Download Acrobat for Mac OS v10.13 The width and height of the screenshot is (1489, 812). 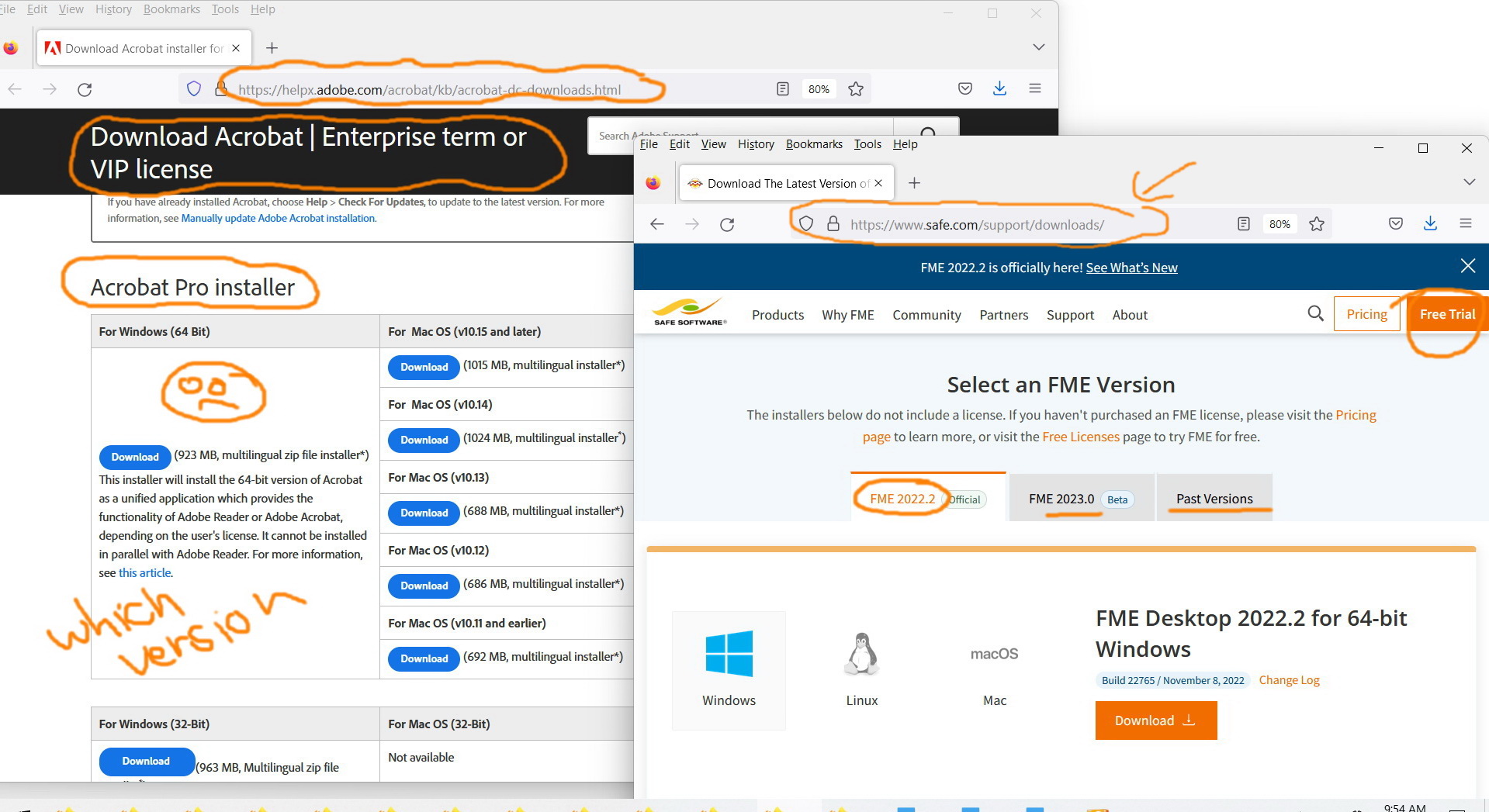(x=424, y=513)
